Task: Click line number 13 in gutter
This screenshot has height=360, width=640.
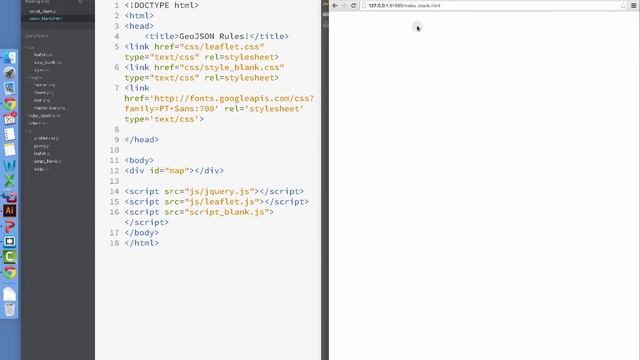Action: (x=114, y=181)
